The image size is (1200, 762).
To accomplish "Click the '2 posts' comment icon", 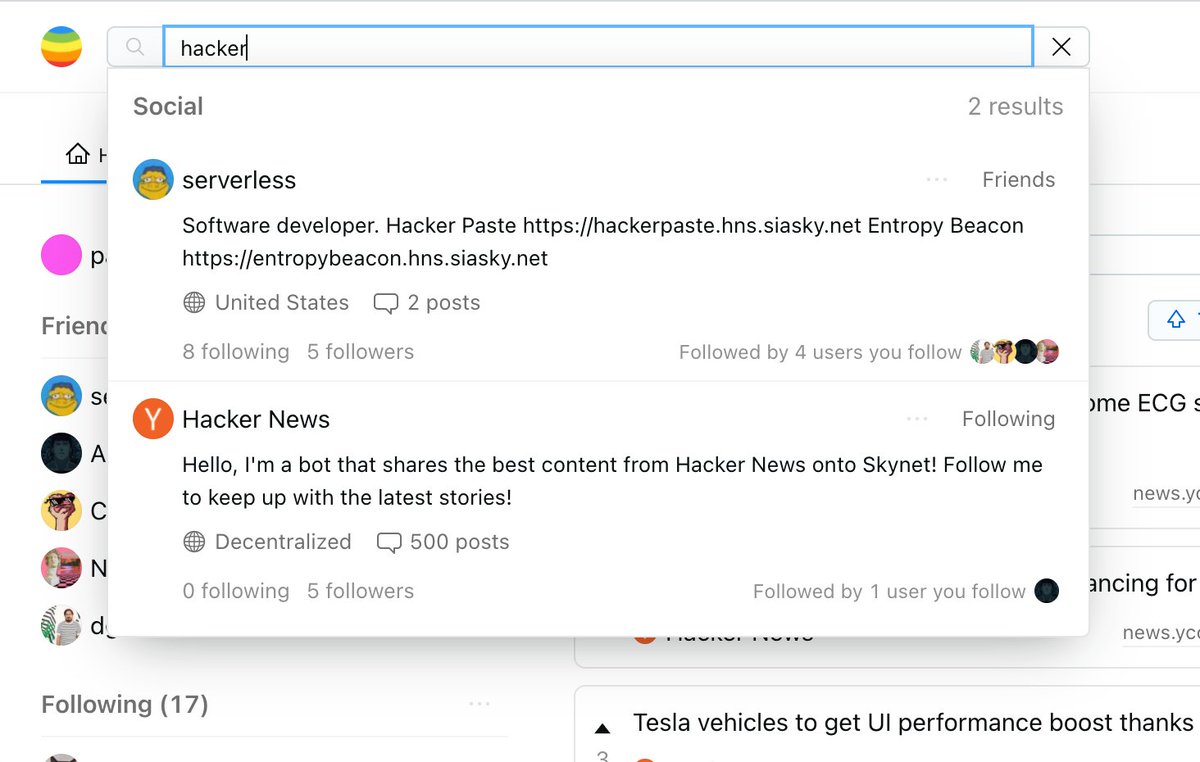I will coord(385,303).
